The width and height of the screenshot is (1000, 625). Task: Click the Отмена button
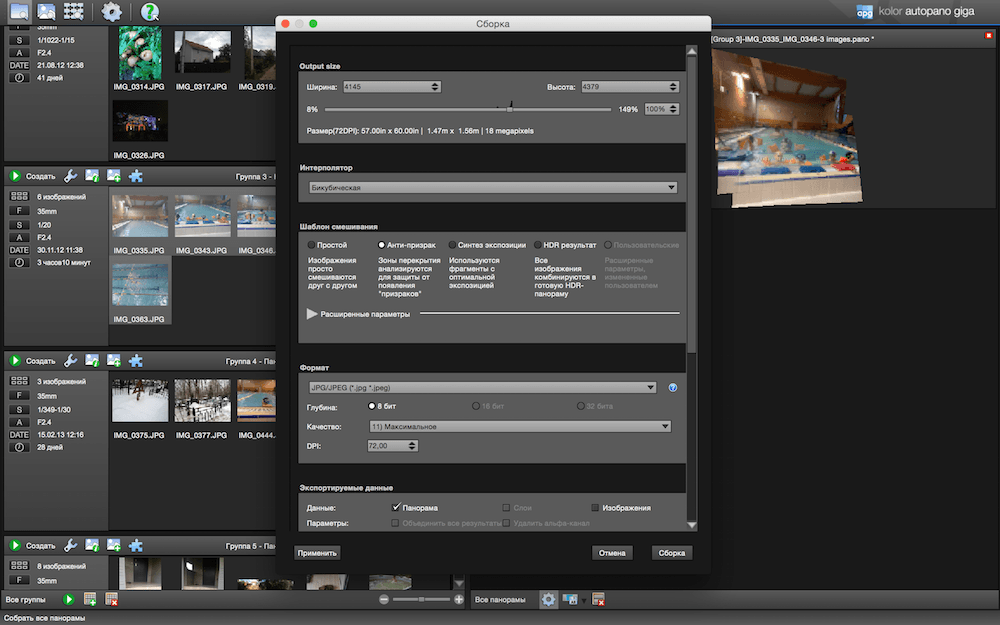[612, 553]
